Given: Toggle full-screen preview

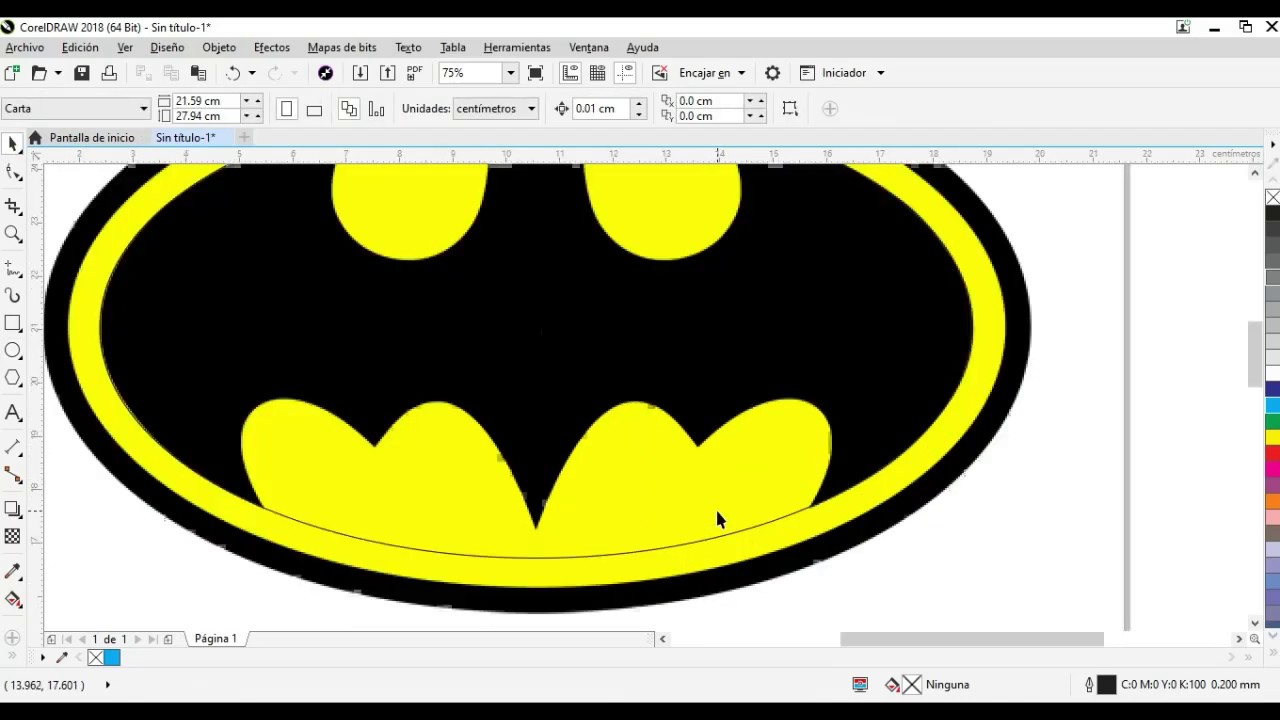Looking at the screenshot, I should 535,73.
